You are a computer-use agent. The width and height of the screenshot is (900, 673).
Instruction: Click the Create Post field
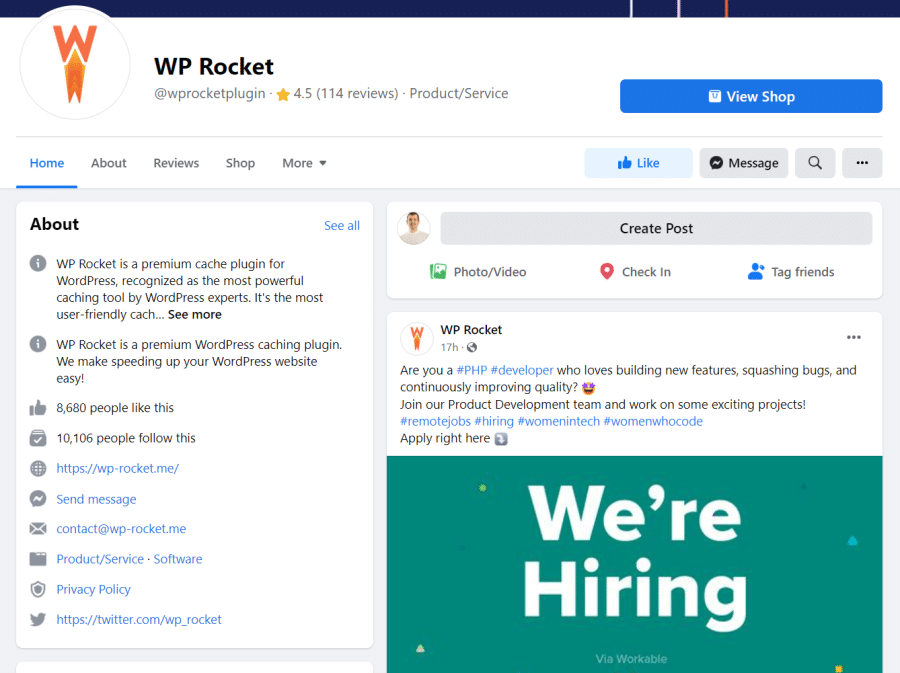[x=656, y=228]
